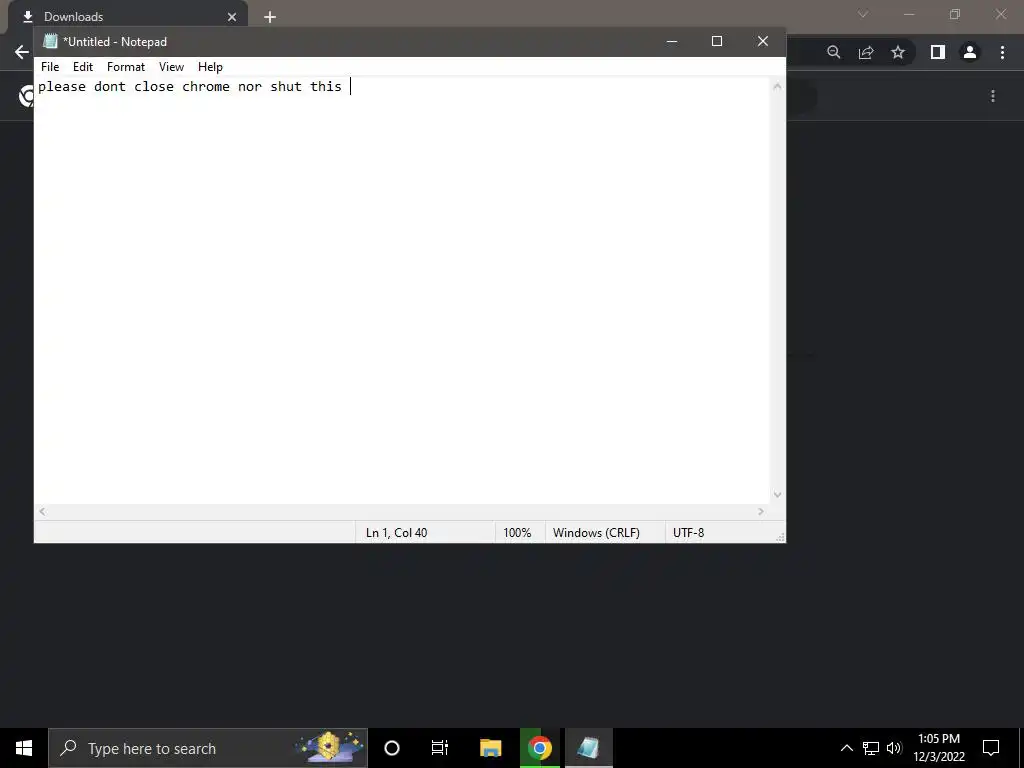The width and height of the screenshot is (1024, 768).
Task: Click the vertical scrollbar up arrow in Notepad
Action: (x=777, y=86)
